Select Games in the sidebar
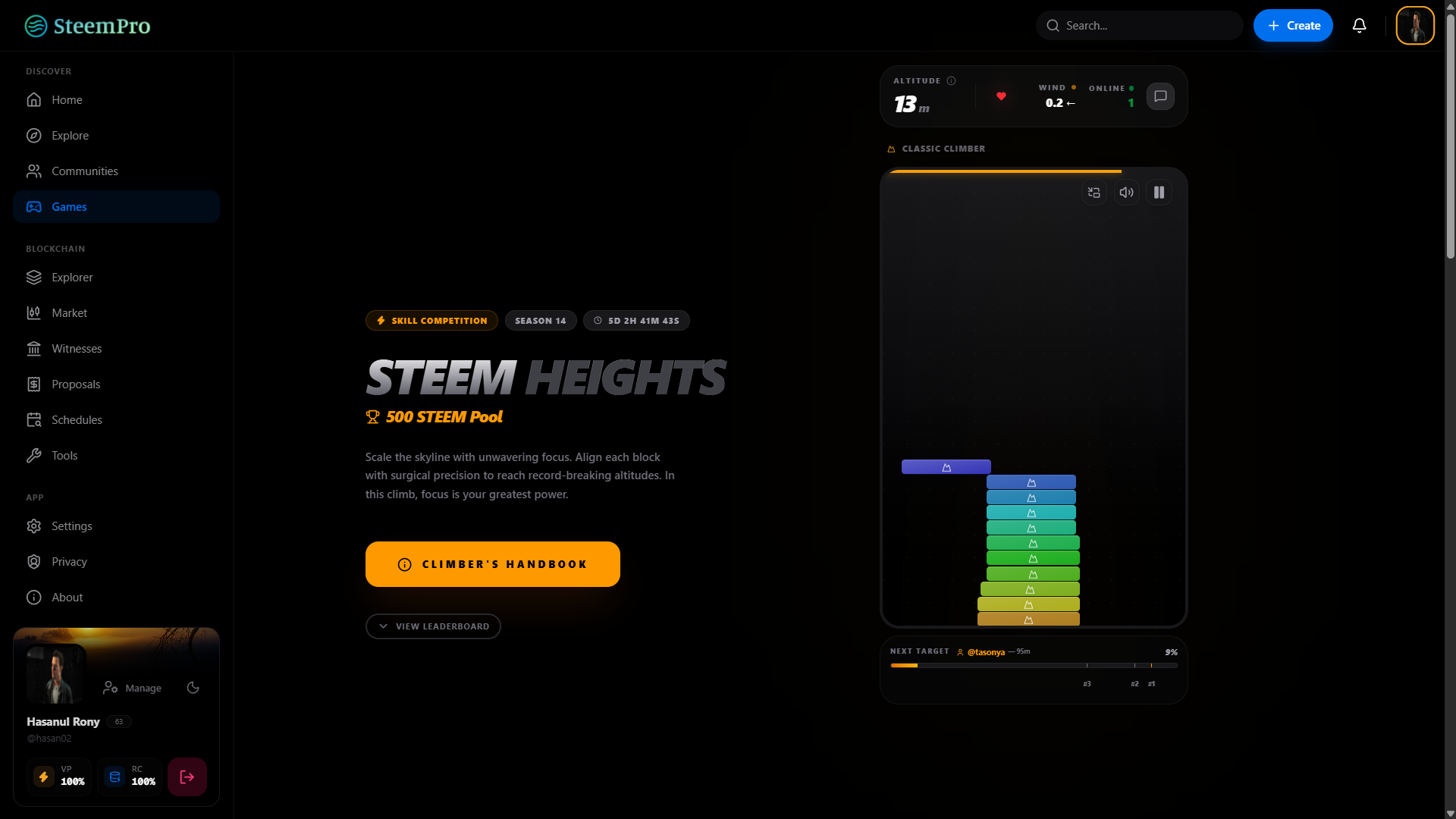The width and height of the screenshot is (1456, 819). point(116,207)
